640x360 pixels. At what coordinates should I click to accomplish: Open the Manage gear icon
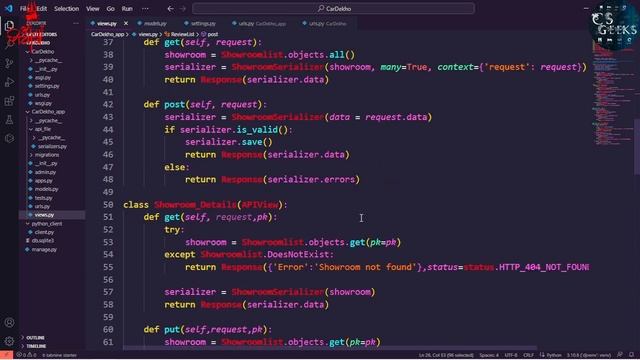coord(9,341)
